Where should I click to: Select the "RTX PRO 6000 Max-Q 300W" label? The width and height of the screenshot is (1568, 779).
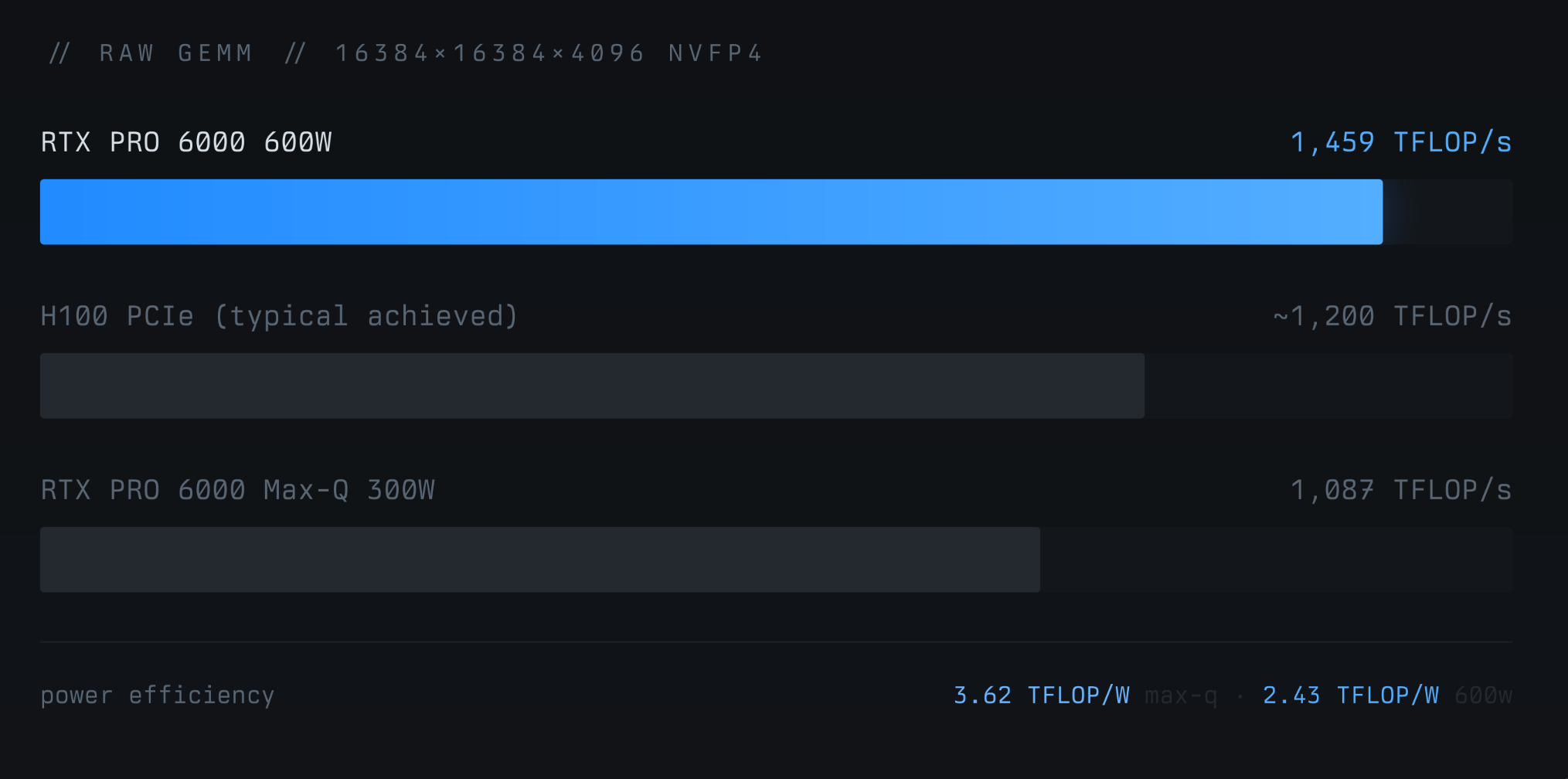pos(238,490)
